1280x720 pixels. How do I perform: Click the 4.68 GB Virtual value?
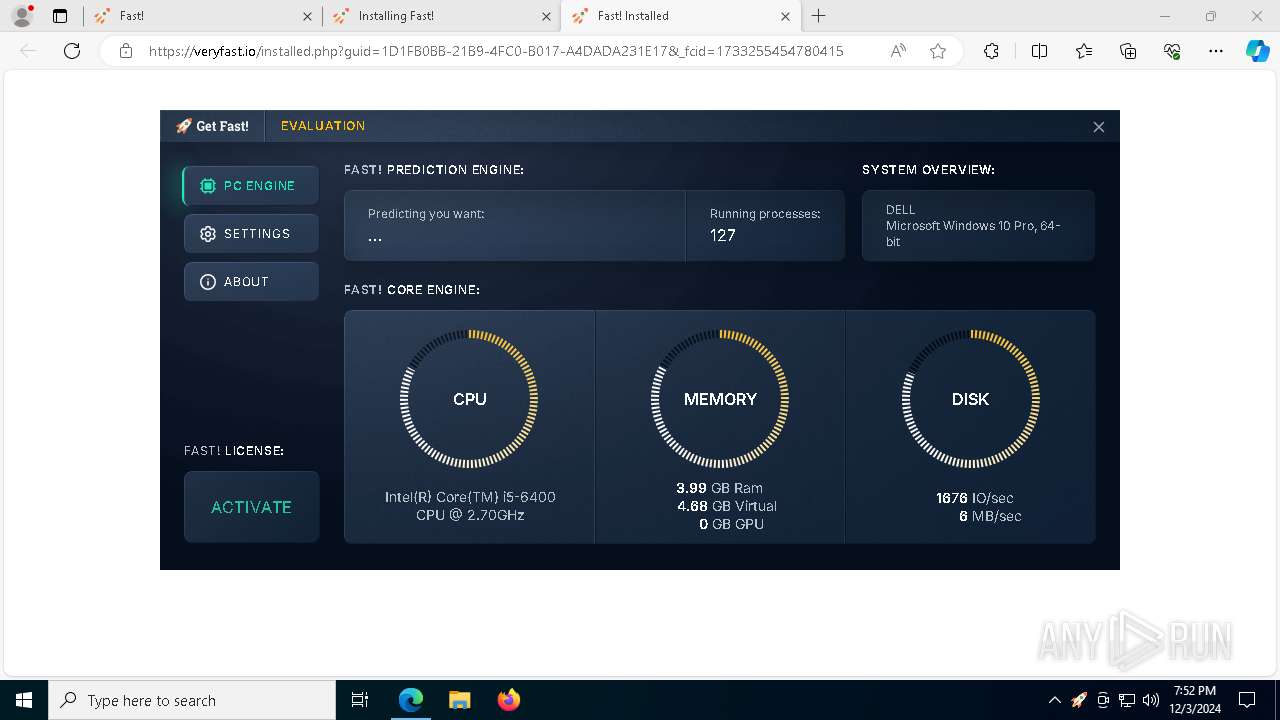[x=726, y=506]
